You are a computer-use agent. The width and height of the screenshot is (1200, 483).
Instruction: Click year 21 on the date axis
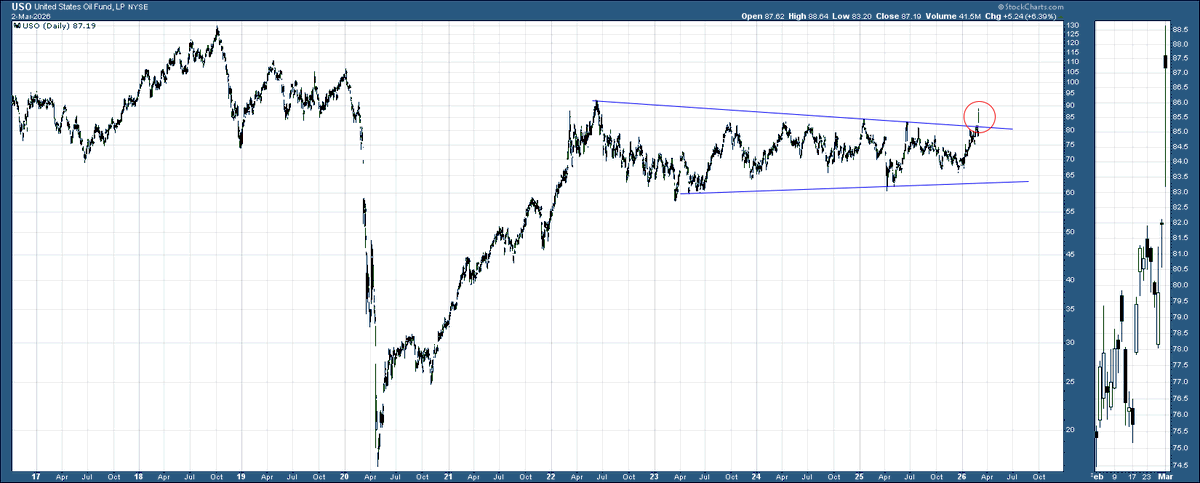tap(448, 477)
